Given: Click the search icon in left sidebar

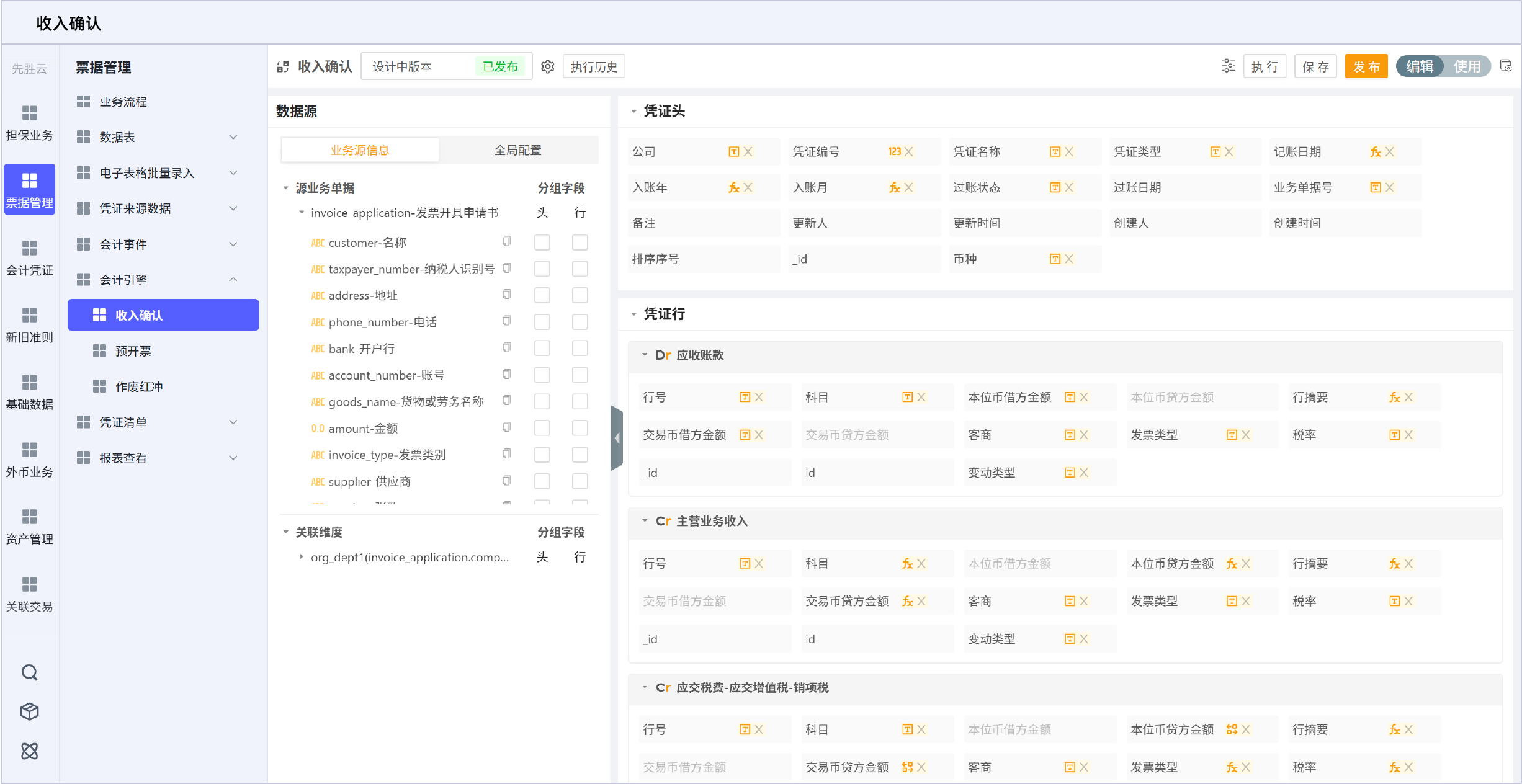Looking at the screenshot, I should pos(29,672).
